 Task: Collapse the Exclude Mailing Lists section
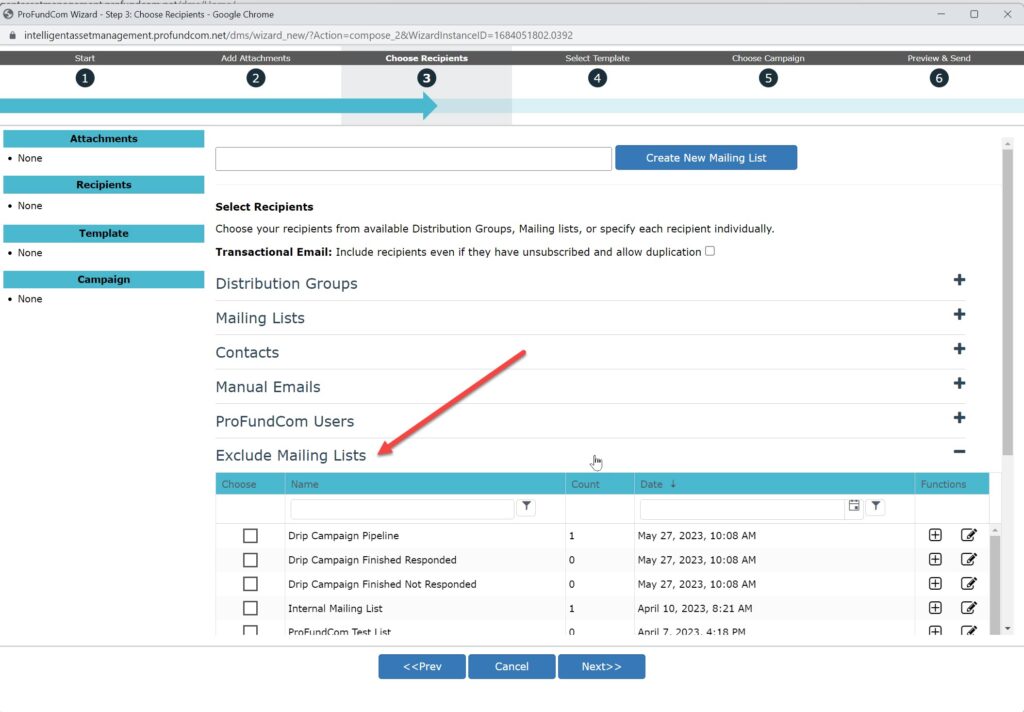[959, 452]
